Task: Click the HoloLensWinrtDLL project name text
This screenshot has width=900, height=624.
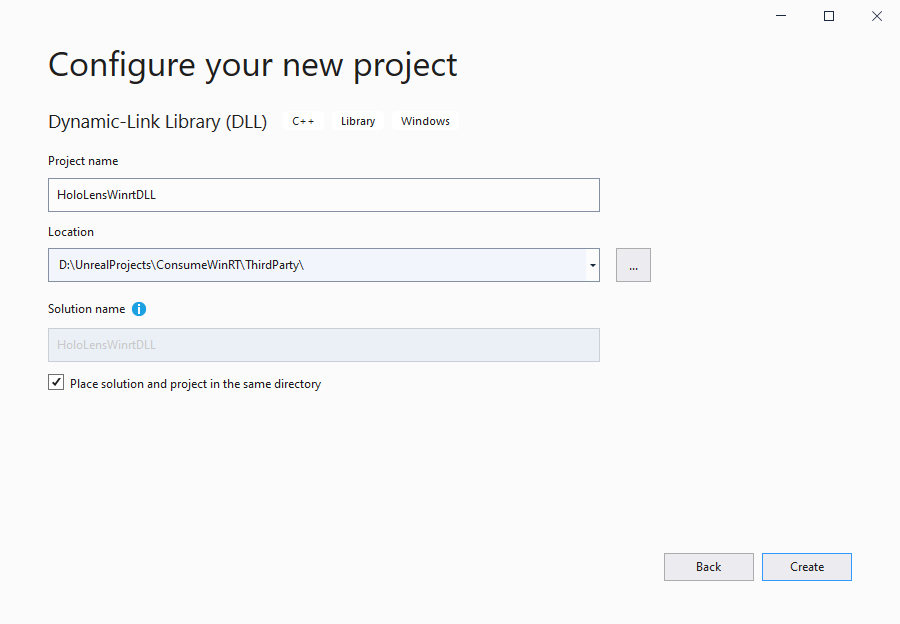Action: pyautogui.click(x=102, y=194)
